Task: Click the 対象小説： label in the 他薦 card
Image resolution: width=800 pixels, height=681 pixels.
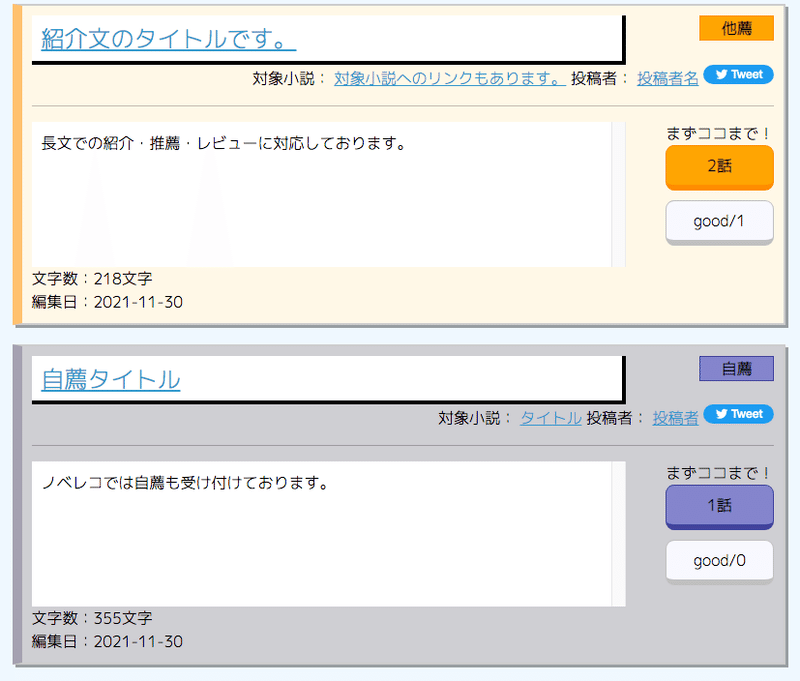Action: click(x=289, y=78)
